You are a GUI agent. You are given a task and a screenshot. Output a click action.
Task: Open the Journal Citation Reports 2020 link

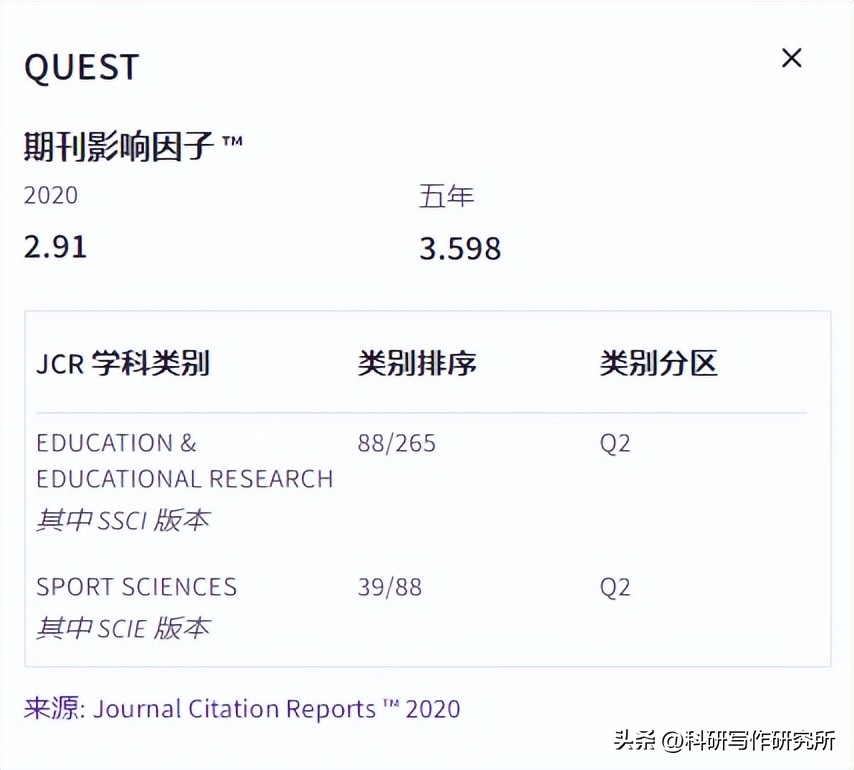point(277,709)
